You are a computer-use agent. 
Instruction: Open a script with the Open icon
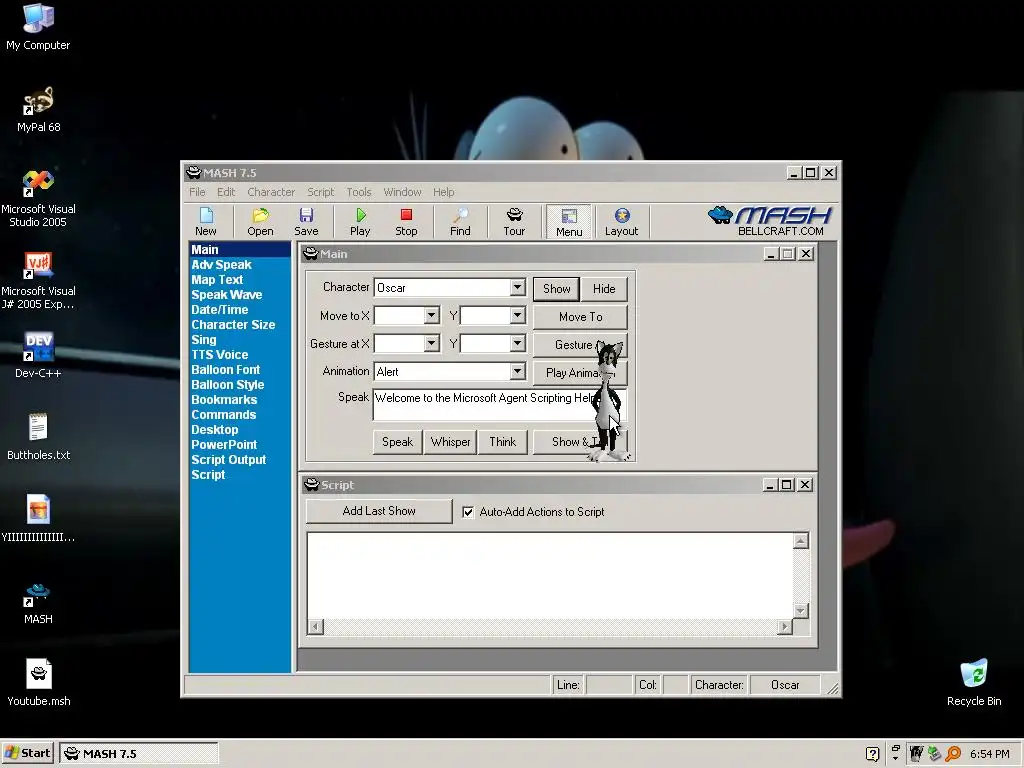coord(260,221)
